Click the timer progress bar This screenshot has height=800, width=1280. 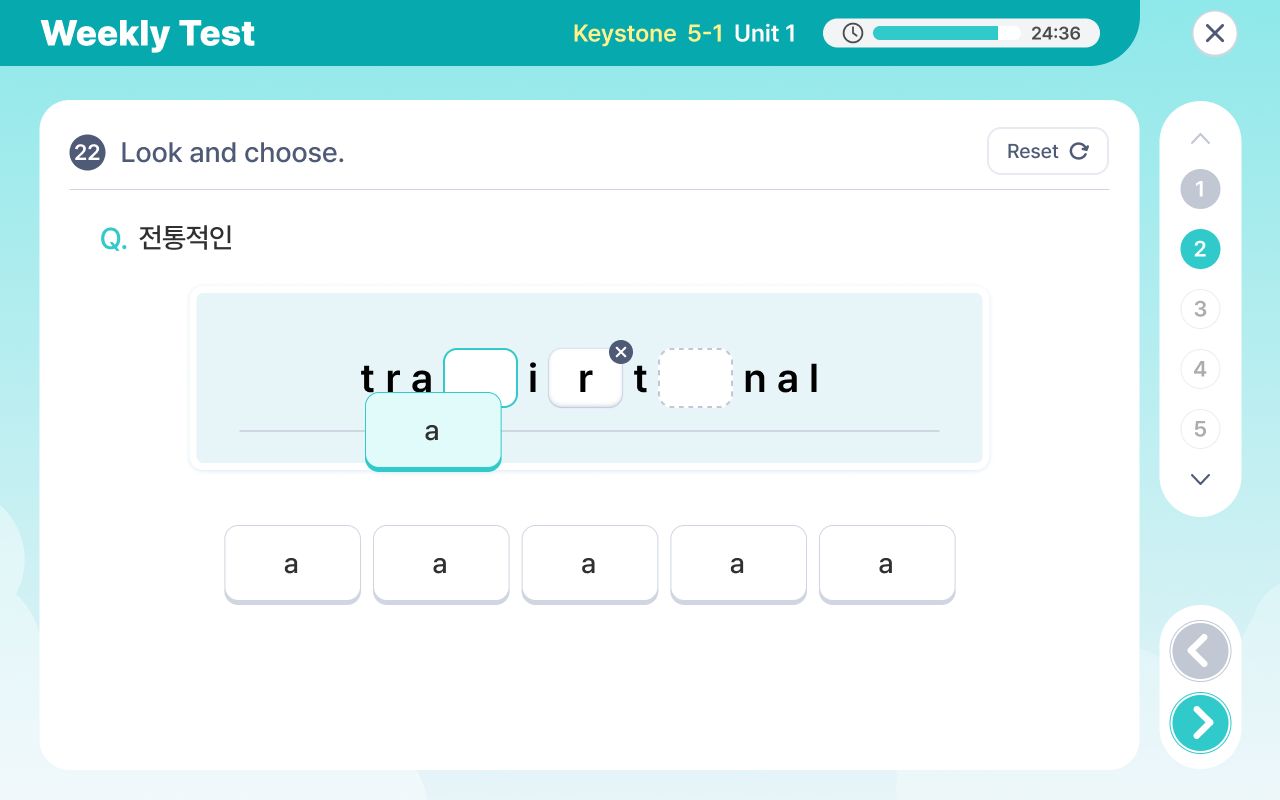[947, 33]
